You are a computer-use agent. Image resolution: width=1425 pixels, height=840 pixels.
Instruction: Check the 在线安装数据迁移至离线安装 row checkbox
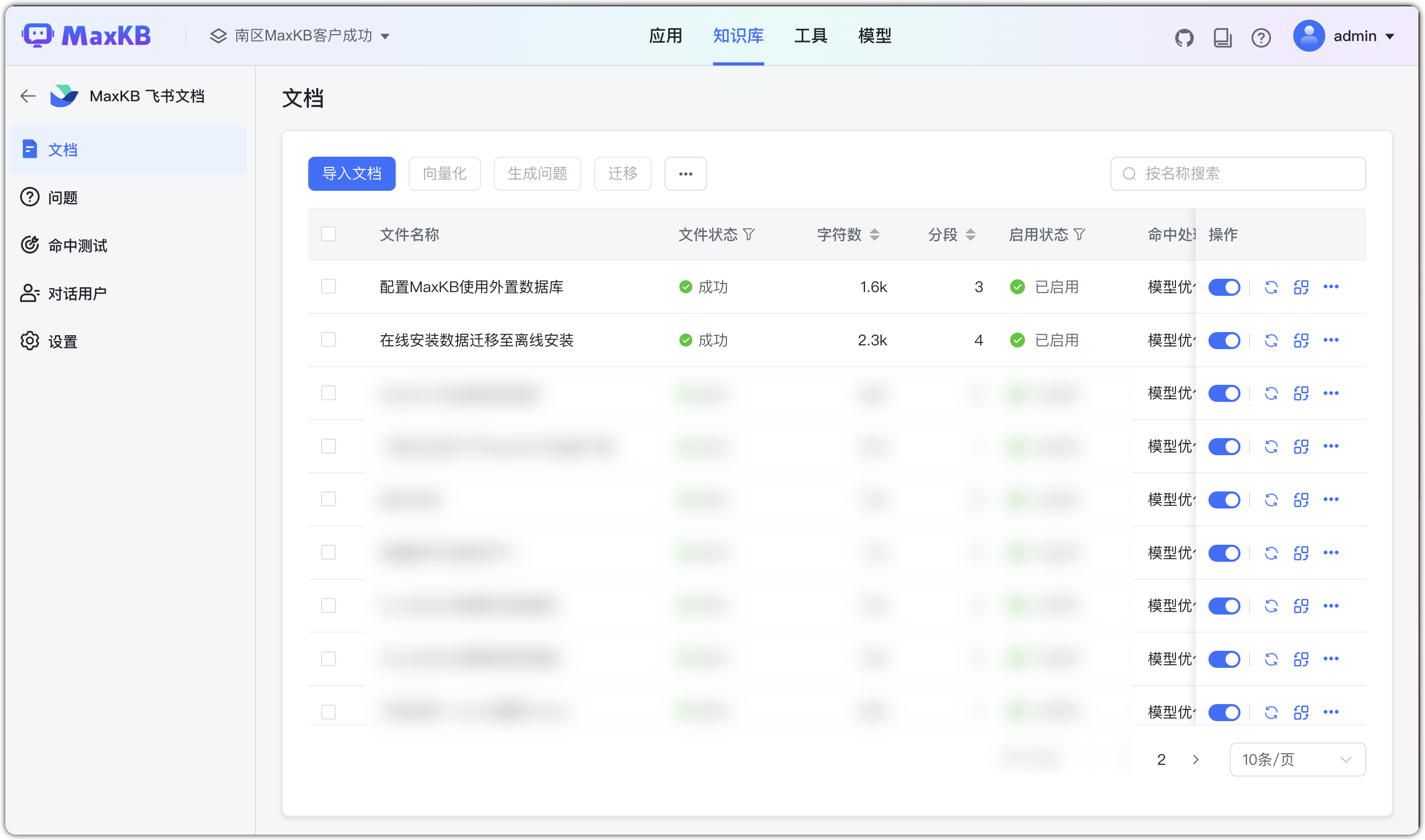tap(329, 340)
